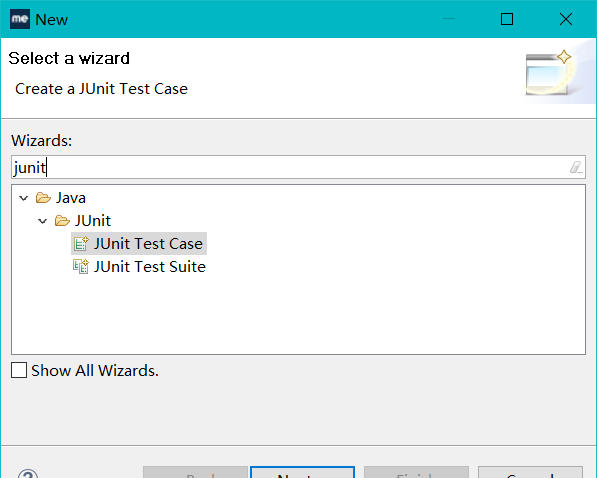Focus the wizards filter text field
The width and height of the screenshot is (597, 478).
(x=298, y=167)
